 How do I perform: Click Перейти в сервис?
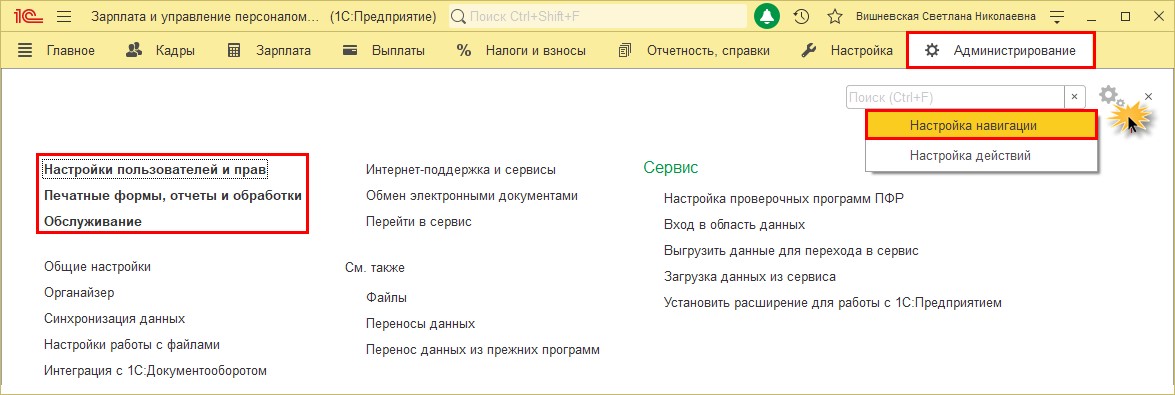pos(419,222)
